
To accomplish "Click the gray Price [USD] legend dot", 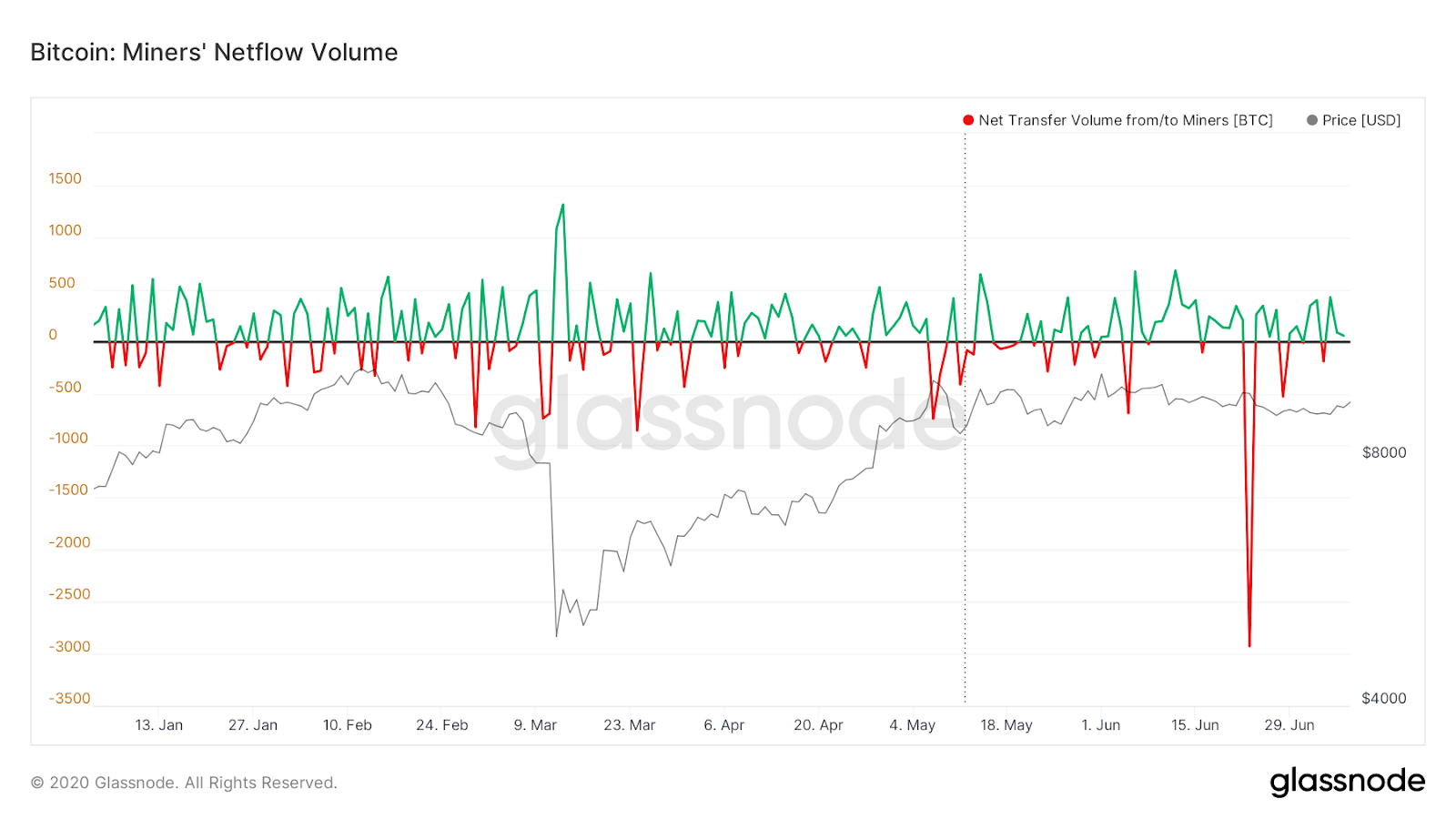I will tap(1311, 119).
